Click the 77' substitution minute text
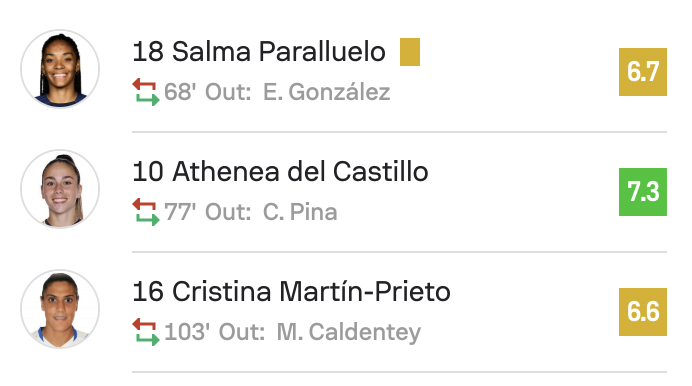This screenshot has height=386, width=692. click(180, 212)
